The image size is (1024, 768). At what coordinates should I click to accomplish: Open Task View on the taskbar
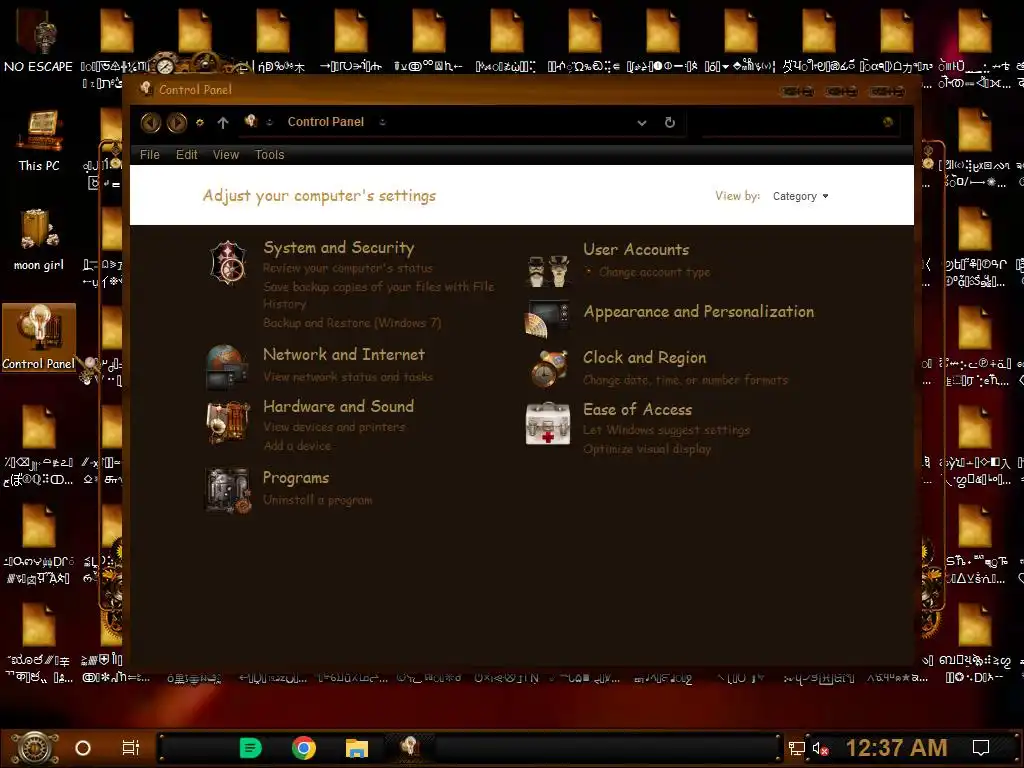131,748
